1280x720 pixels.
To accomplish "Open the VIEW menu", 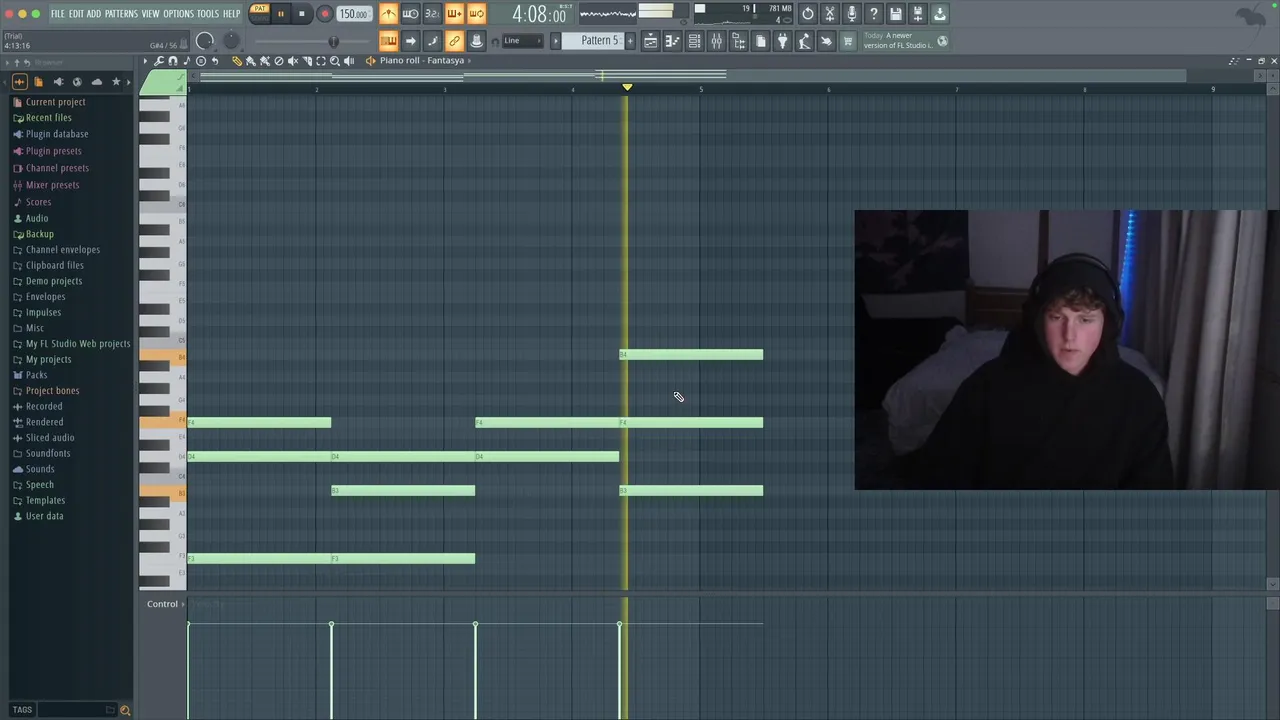I will [x=150, y=14].
